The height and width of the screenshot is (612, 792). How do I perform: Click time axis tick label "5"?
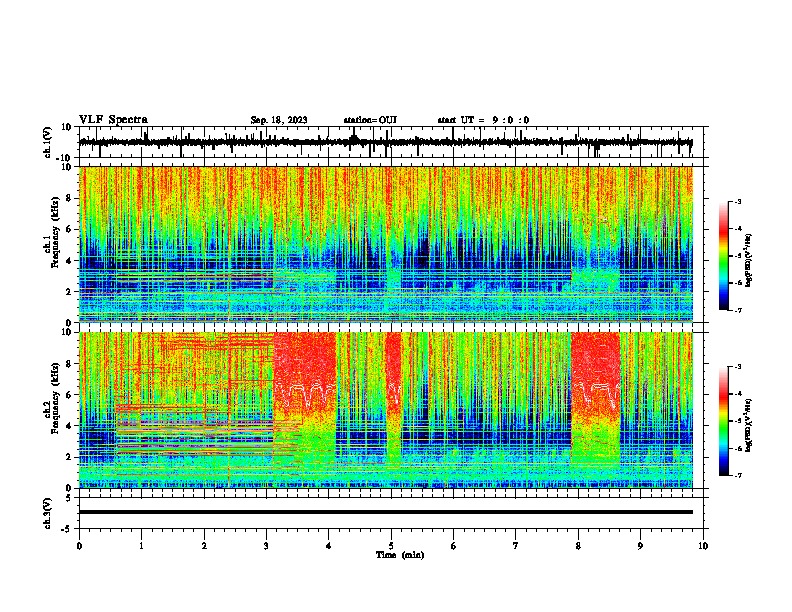[x=391, y=546]
